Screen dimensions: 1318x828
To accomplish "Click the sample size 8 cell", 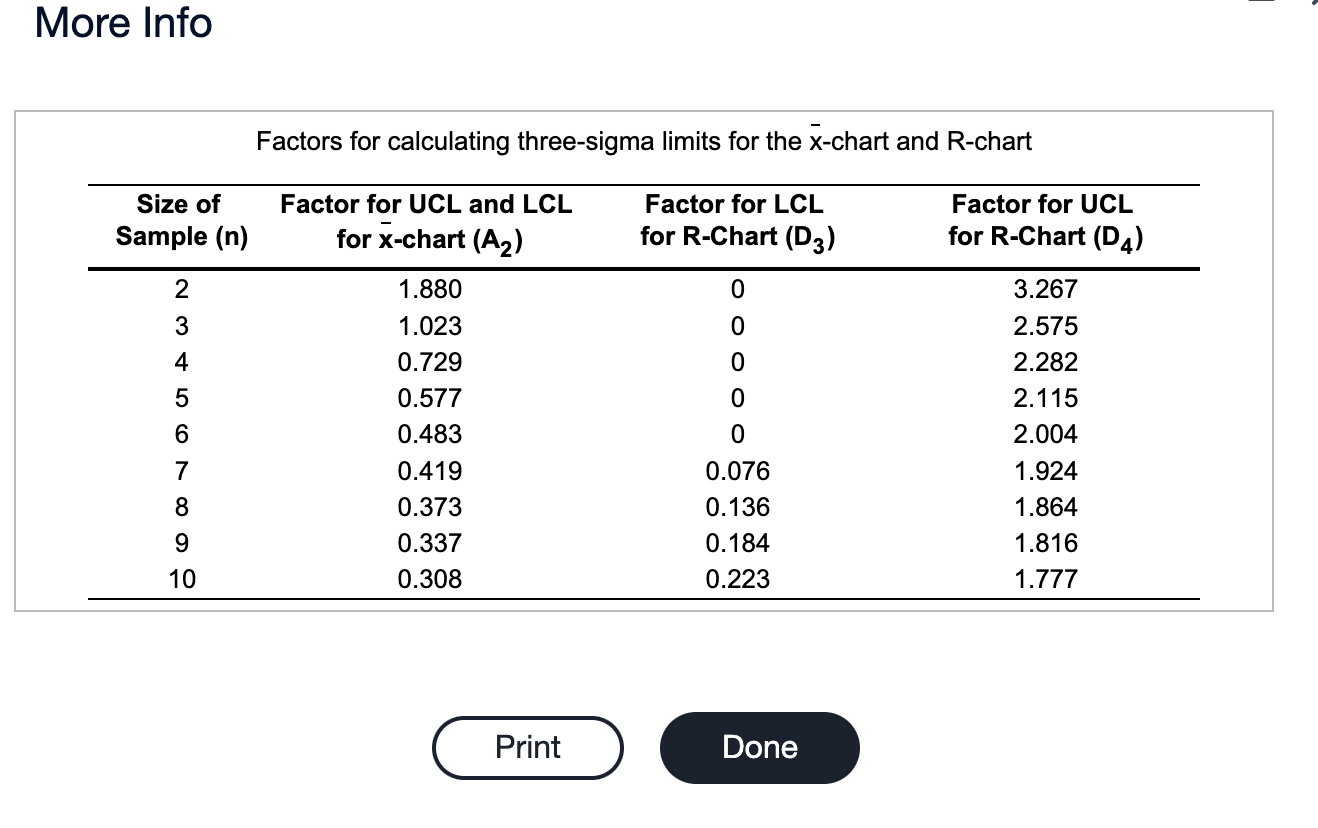I will 181,506.
